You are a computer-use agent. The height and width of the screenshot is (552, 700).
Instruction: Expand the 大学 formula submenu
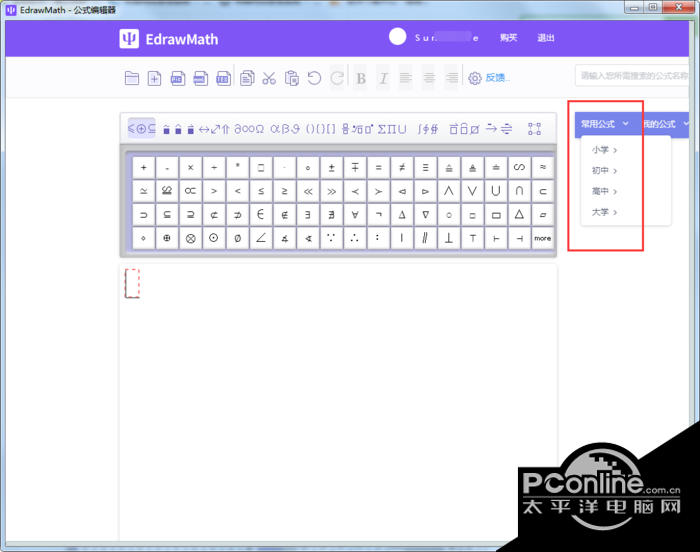click(604, 212)
